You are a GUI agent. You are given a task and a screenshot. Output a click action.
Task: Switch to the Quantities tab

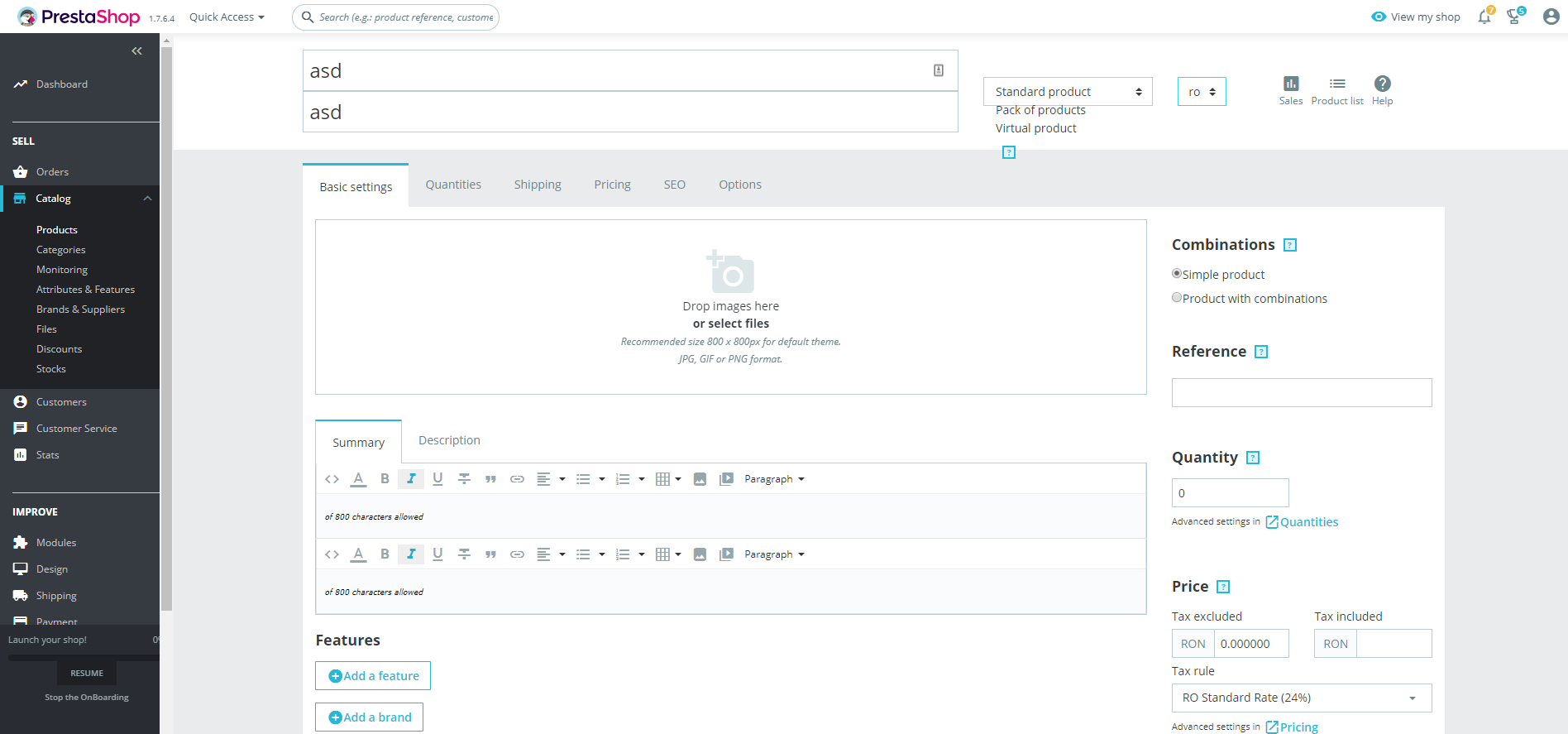(453, 185)
